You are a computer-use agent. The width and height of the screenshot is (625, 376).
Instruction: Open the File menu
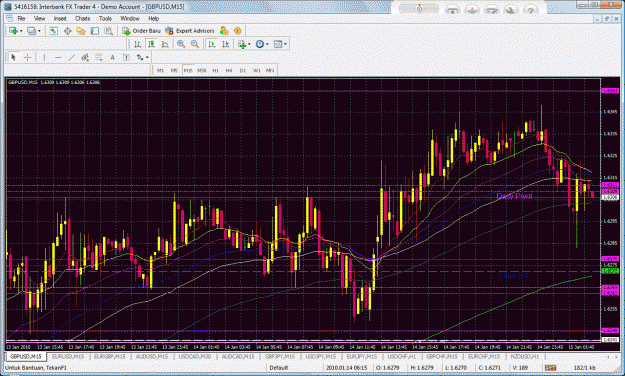(21, 18)
